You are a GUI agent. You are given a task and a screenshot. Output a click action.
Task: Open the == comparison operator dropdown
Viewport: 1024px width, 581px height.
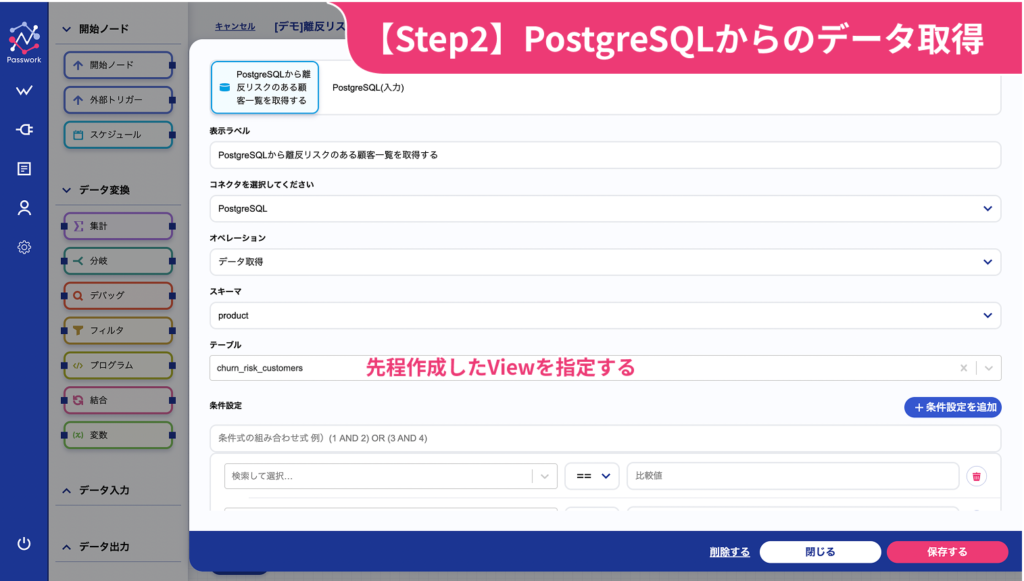point(592,477)
